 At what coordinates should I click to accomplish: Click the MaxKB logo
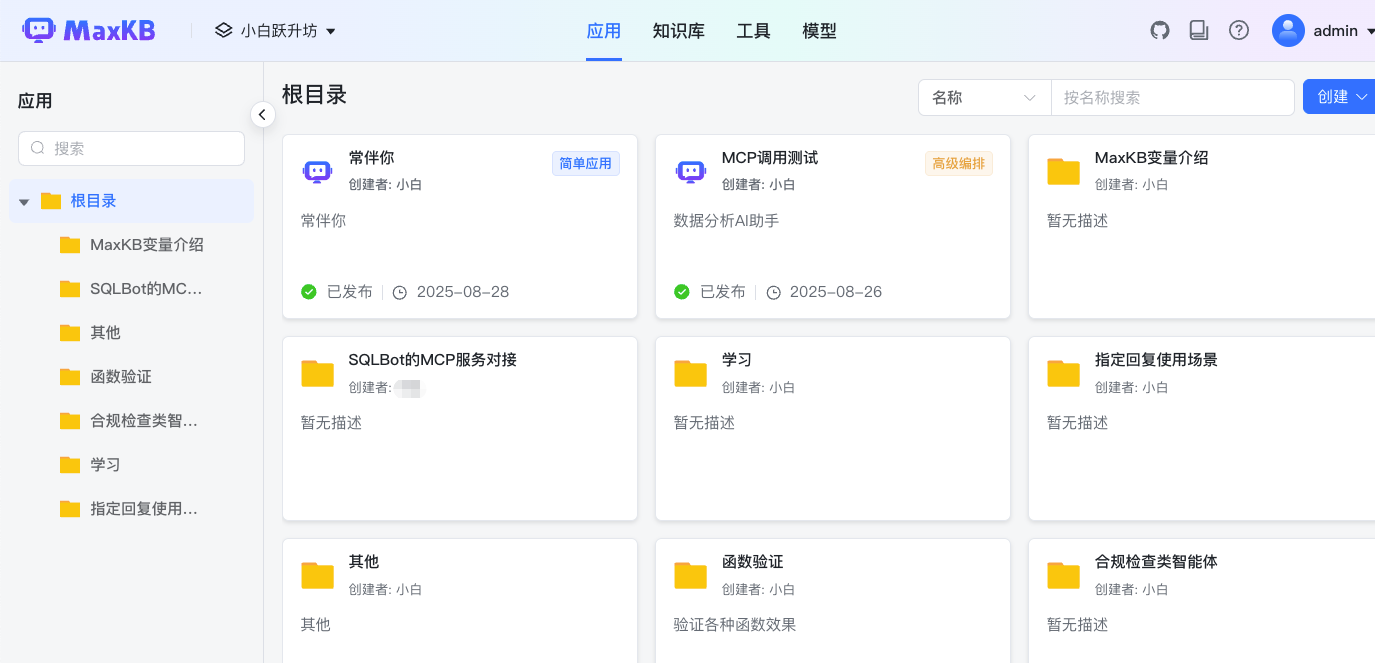(88, 29)
